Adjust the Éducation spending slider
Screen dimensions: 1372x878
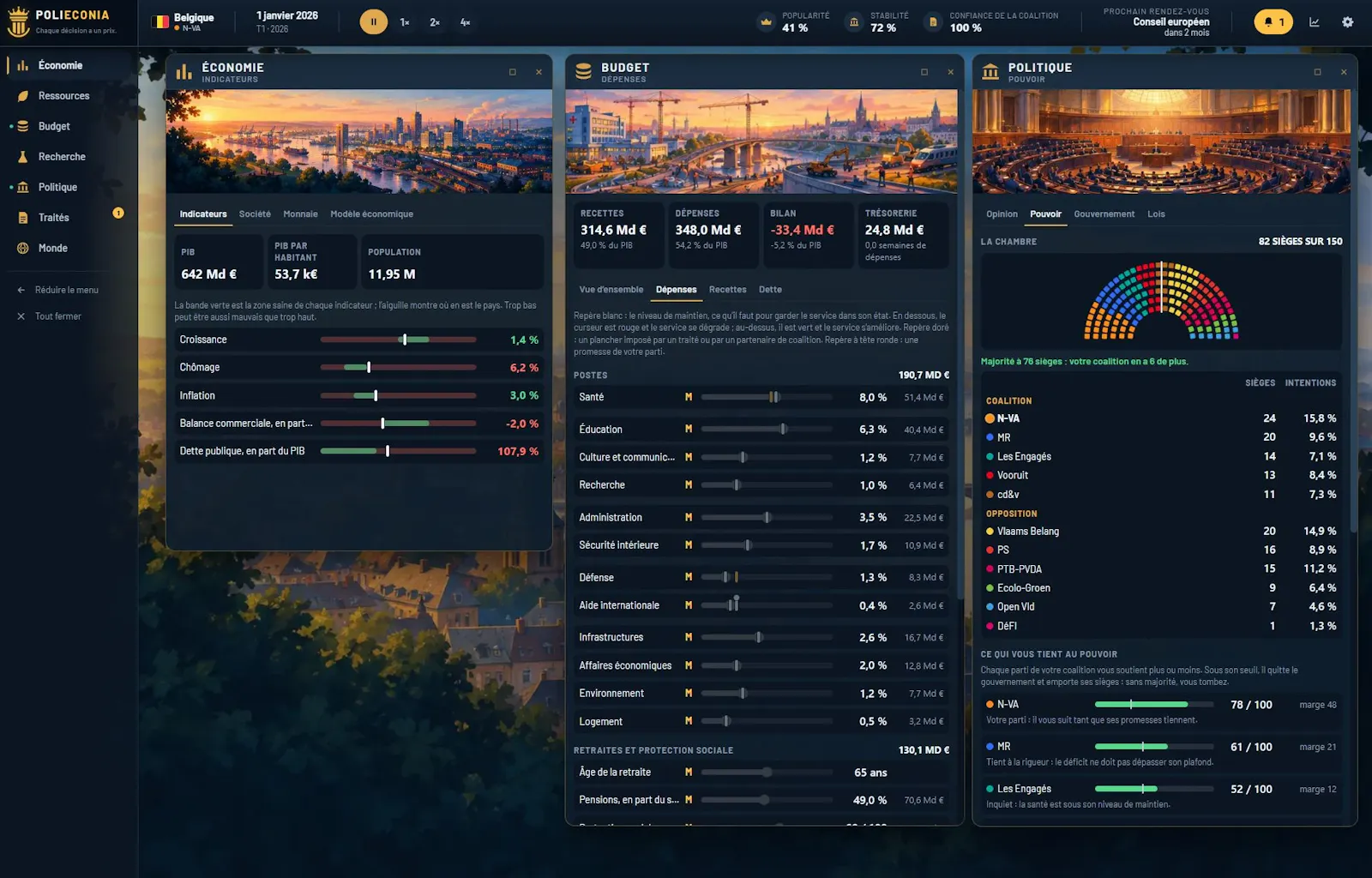tap(767, 429)
